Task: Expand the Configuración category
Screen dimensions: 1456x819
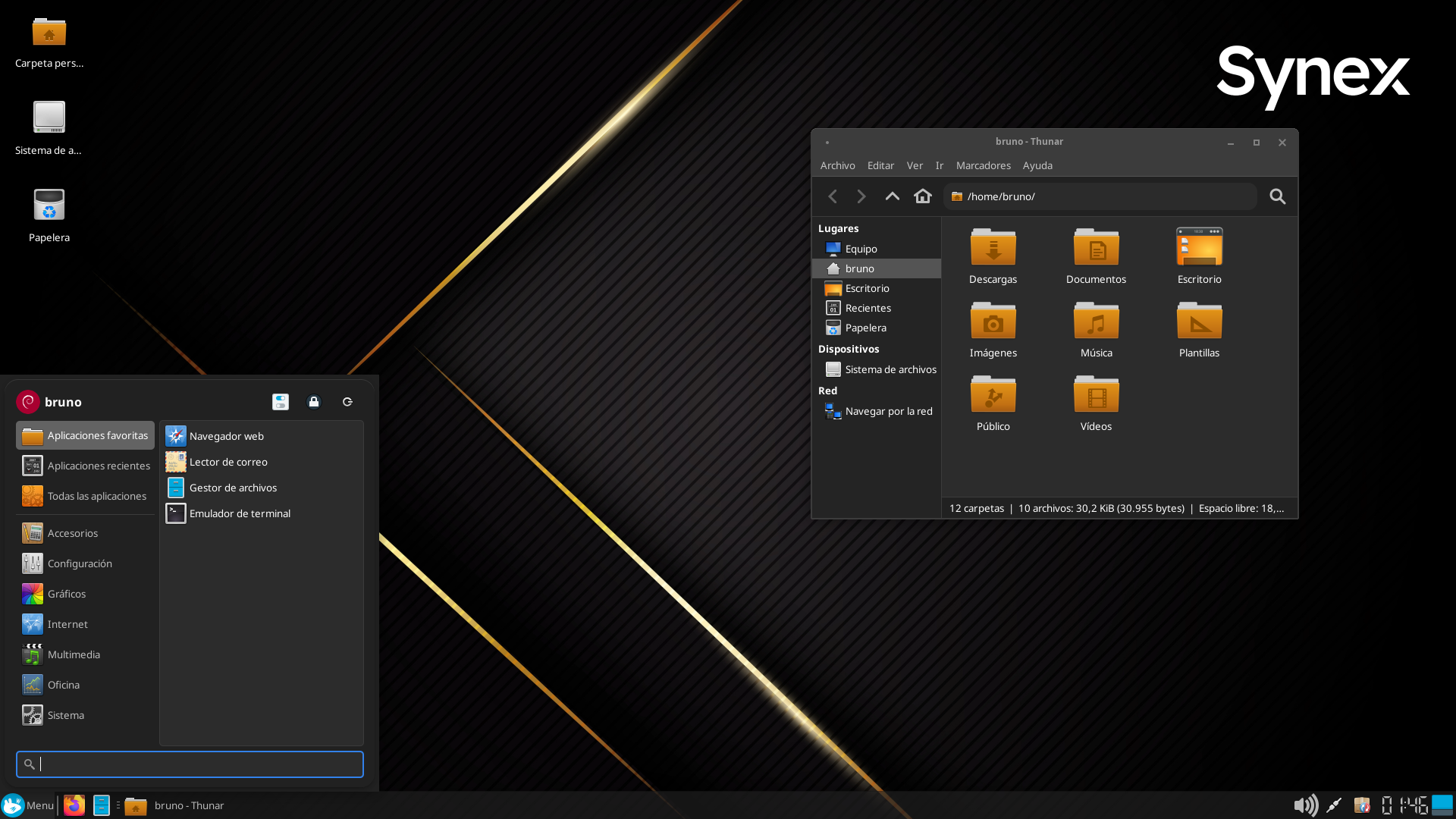Action: (x=80, y=563)
